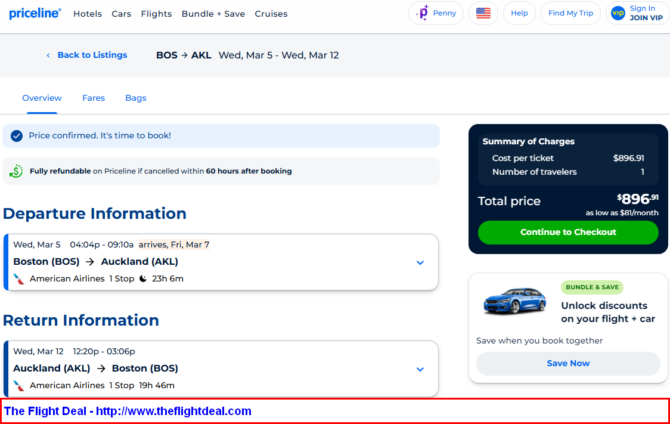The image size is (670, 424).
Task: Click the green refundable dollar icon
Action: click(x=16, y=171)
